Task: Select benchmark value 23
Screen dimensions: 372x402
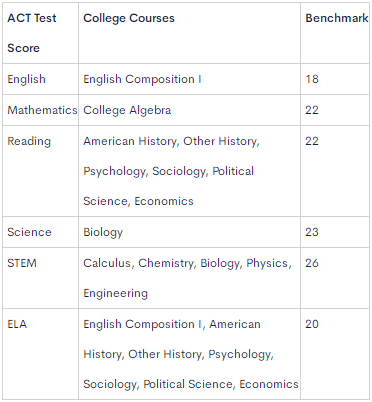Action: pyautogui.click(x=312, y=232)
